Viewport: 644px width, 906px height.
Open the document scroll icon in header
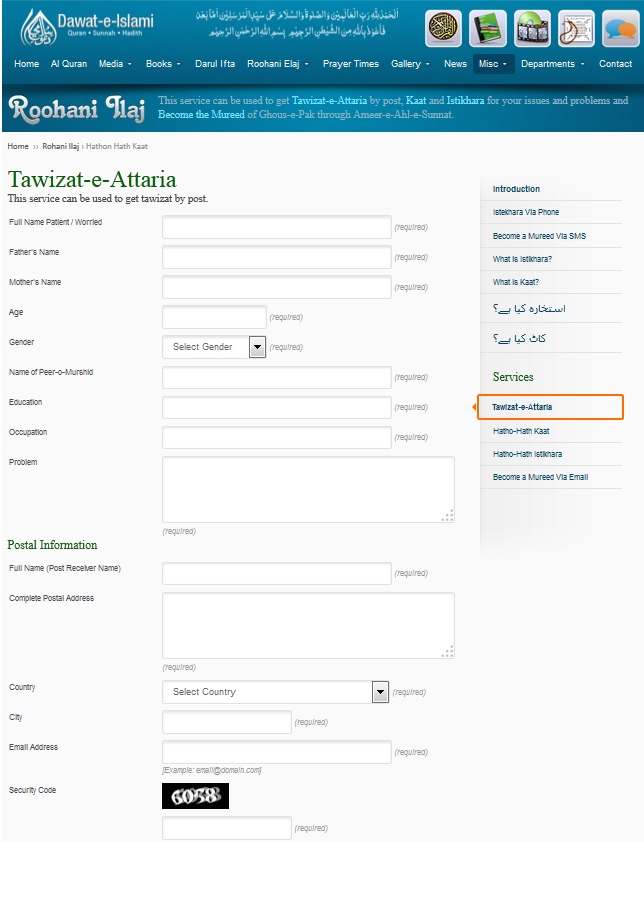pyautogui.click(x=576, y=28)
